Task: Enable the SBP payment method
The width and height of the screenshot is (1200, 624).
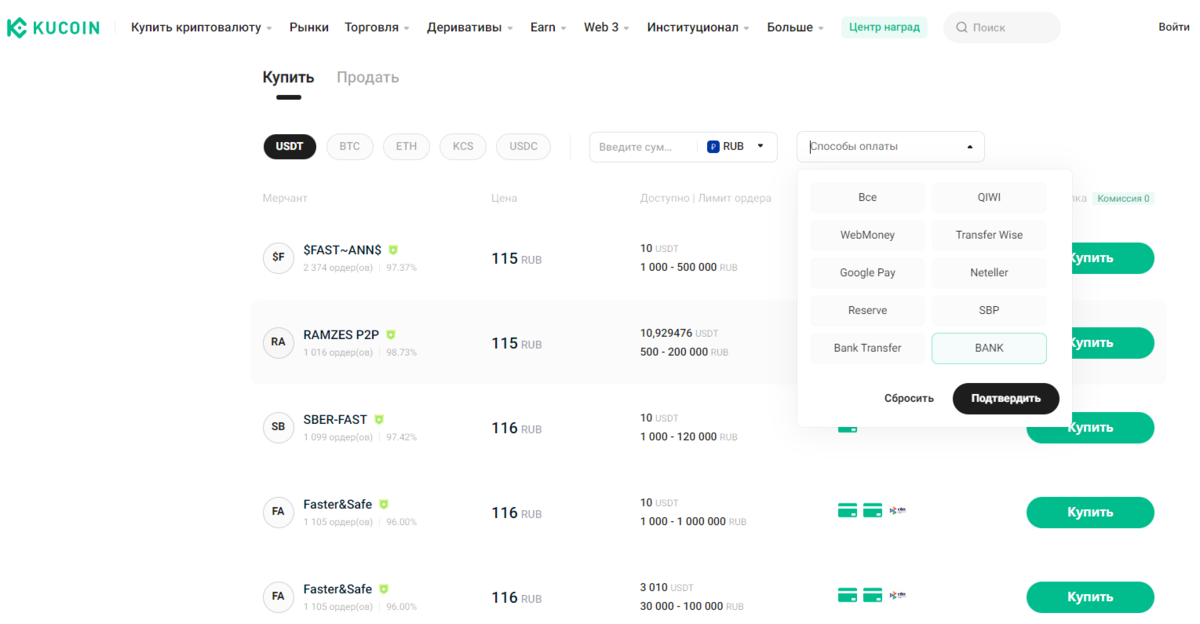Action: click(989, 310)
